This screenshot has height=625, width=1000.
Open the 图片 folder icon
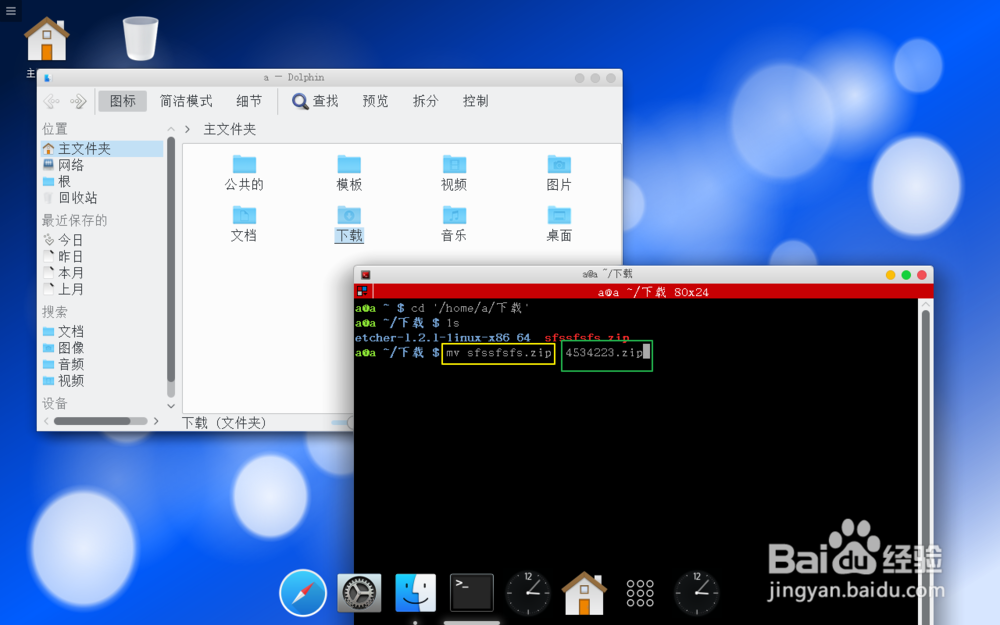(558, 164)
